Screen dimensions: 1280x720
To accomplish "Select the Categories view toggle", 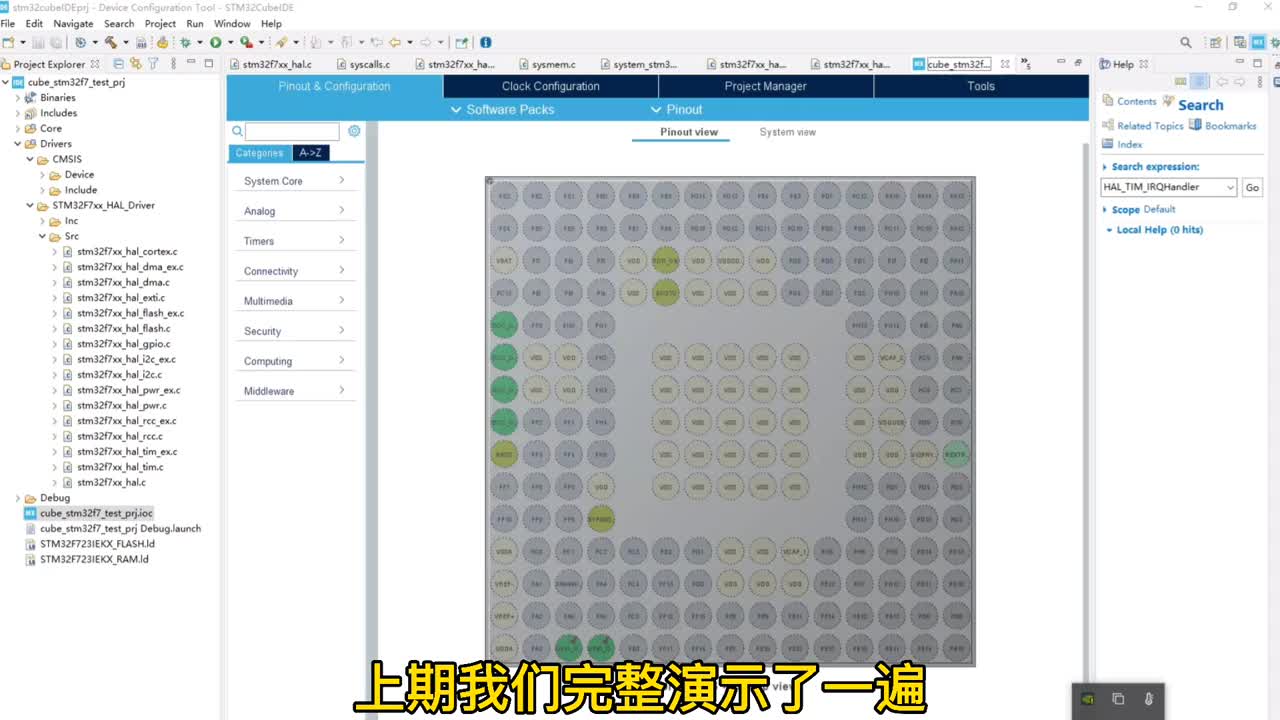I will tap(259, 153).
